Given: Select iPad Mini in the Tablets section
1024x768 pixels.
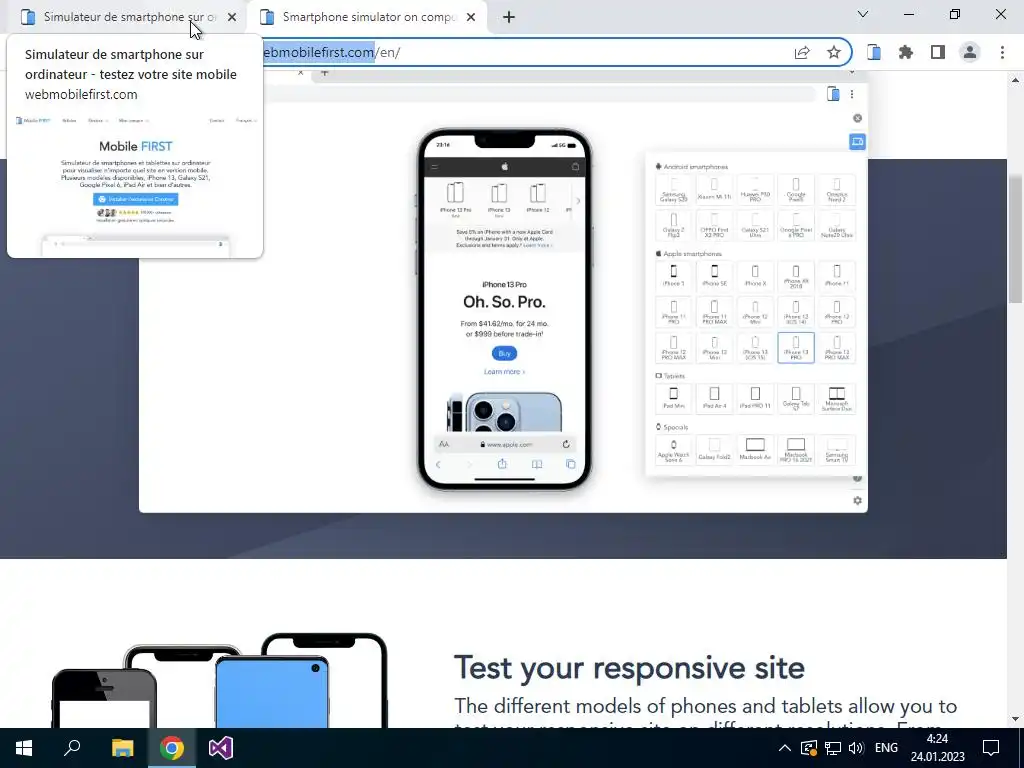Looking at the screenshot, I should point(674,398).
